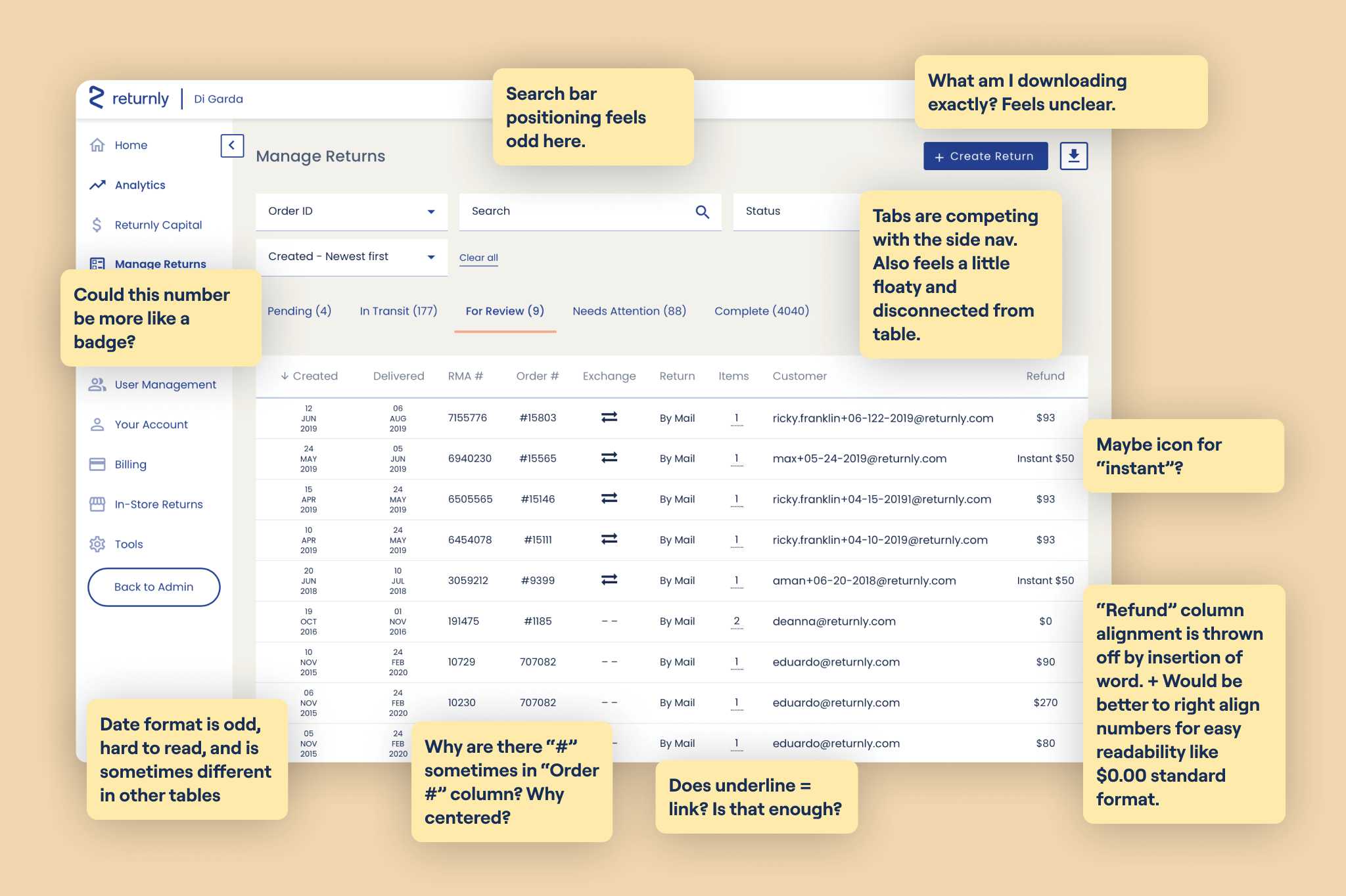Click the $270 refund value

click(1046, 703)
